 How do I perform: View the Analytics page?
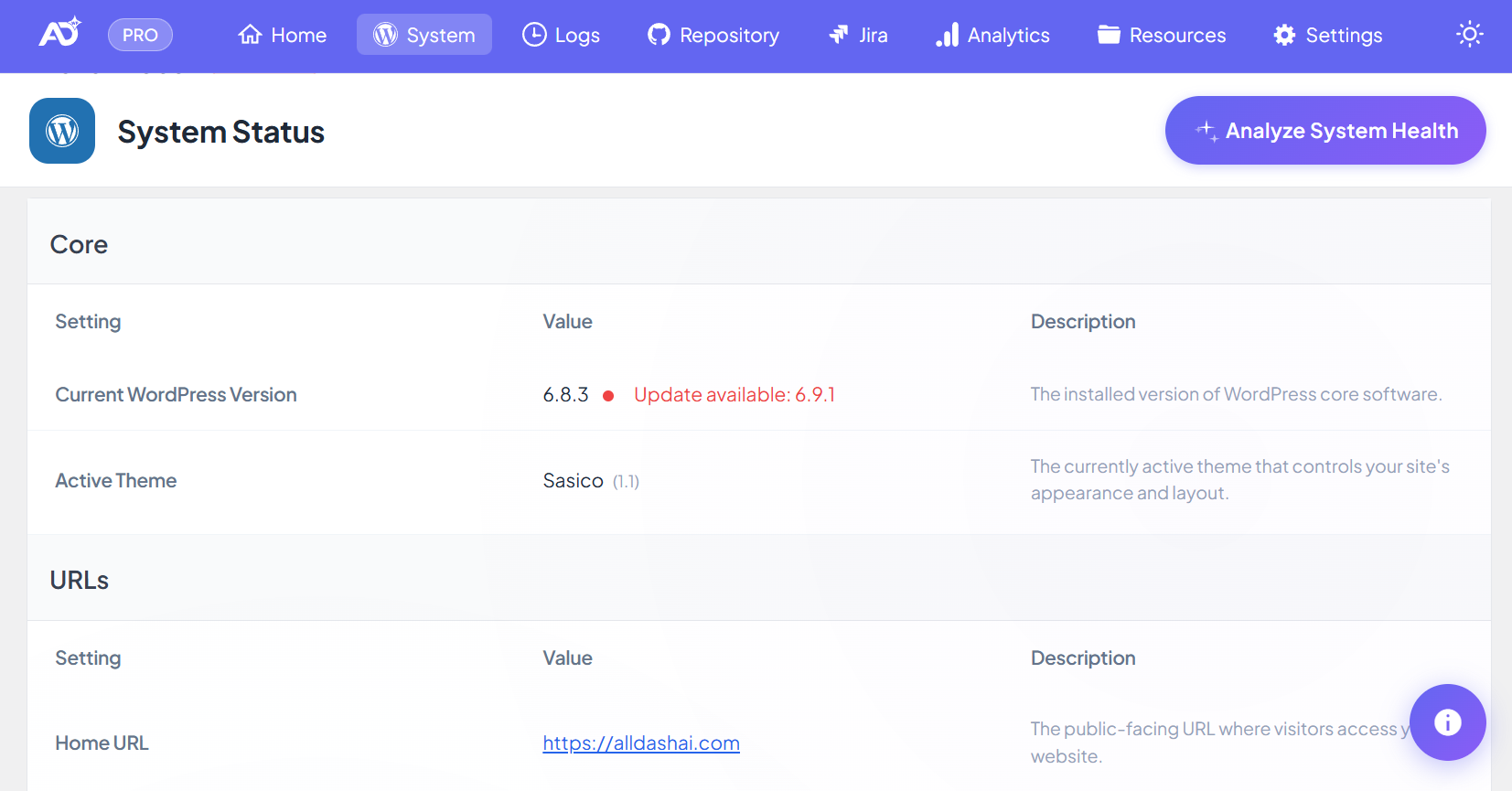click(992, 35)
